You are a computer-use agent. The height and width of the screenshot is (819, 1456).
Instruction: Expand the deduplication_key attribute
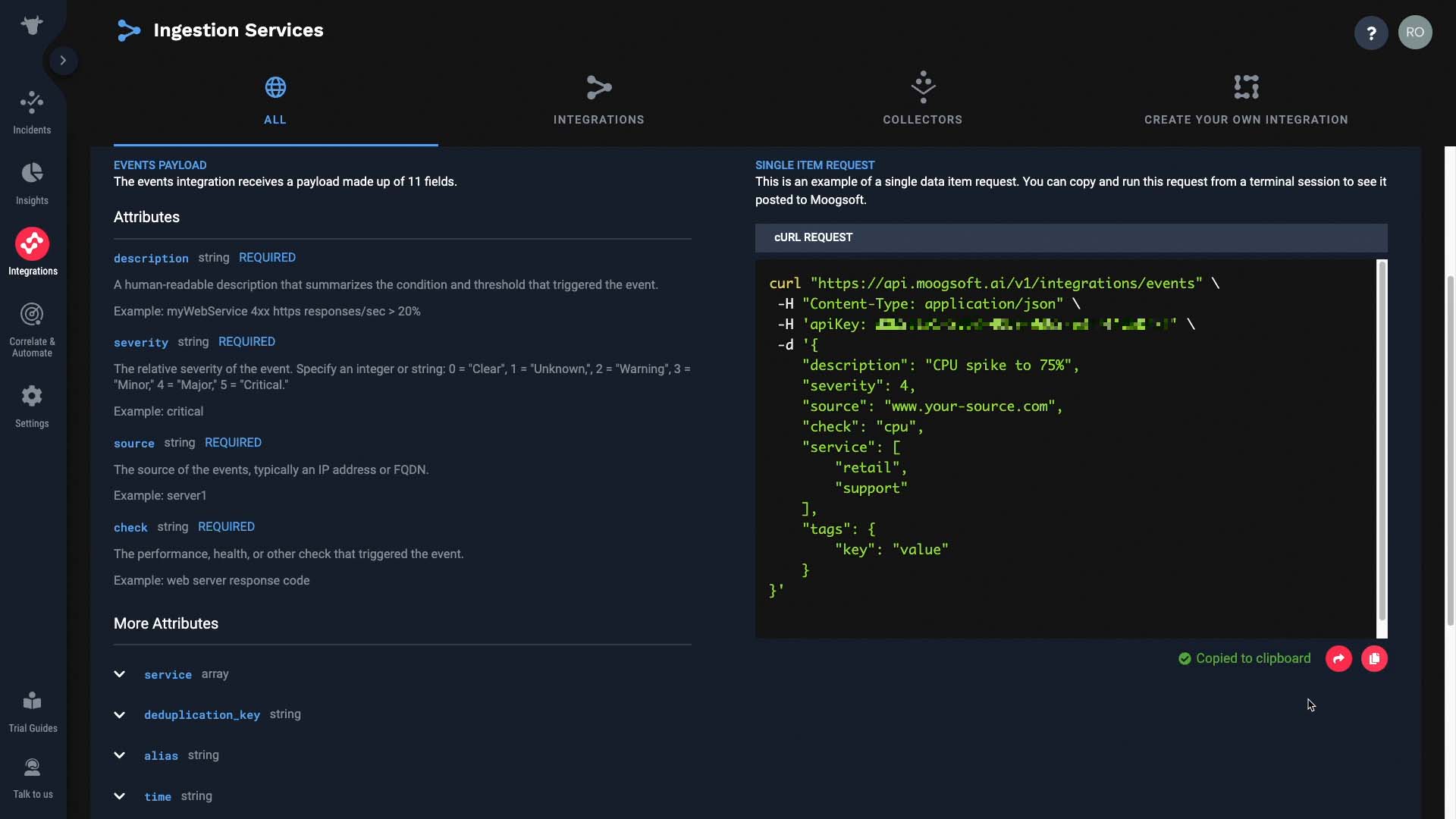(119, 715)
